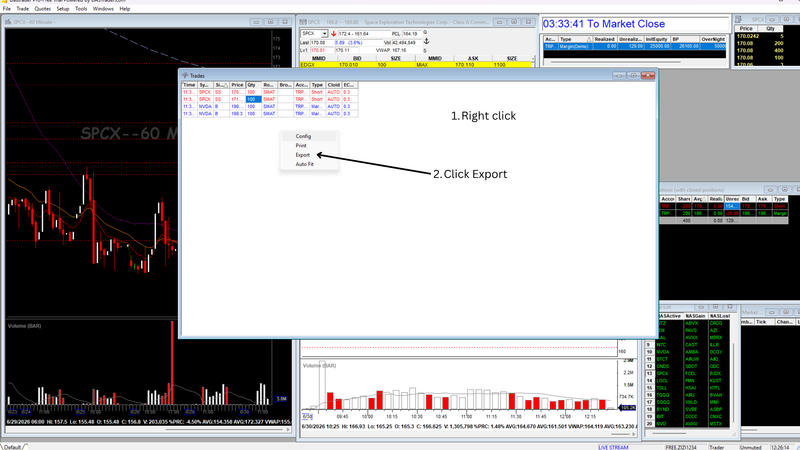Sort Trades table by Time column
Image resolution: width=800 pixels, height=450 pixels.
[189, 85]
